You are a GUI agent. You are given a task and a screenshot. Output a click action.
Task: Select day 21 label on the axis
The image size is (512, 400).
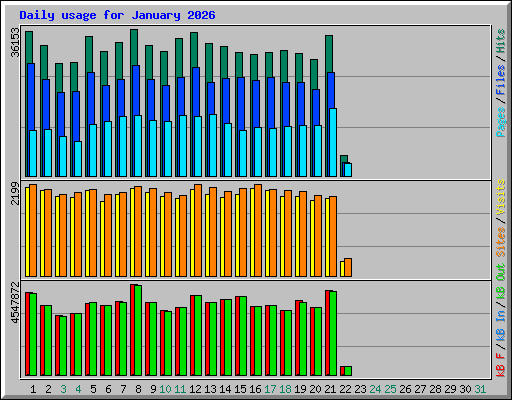point(330,389)
